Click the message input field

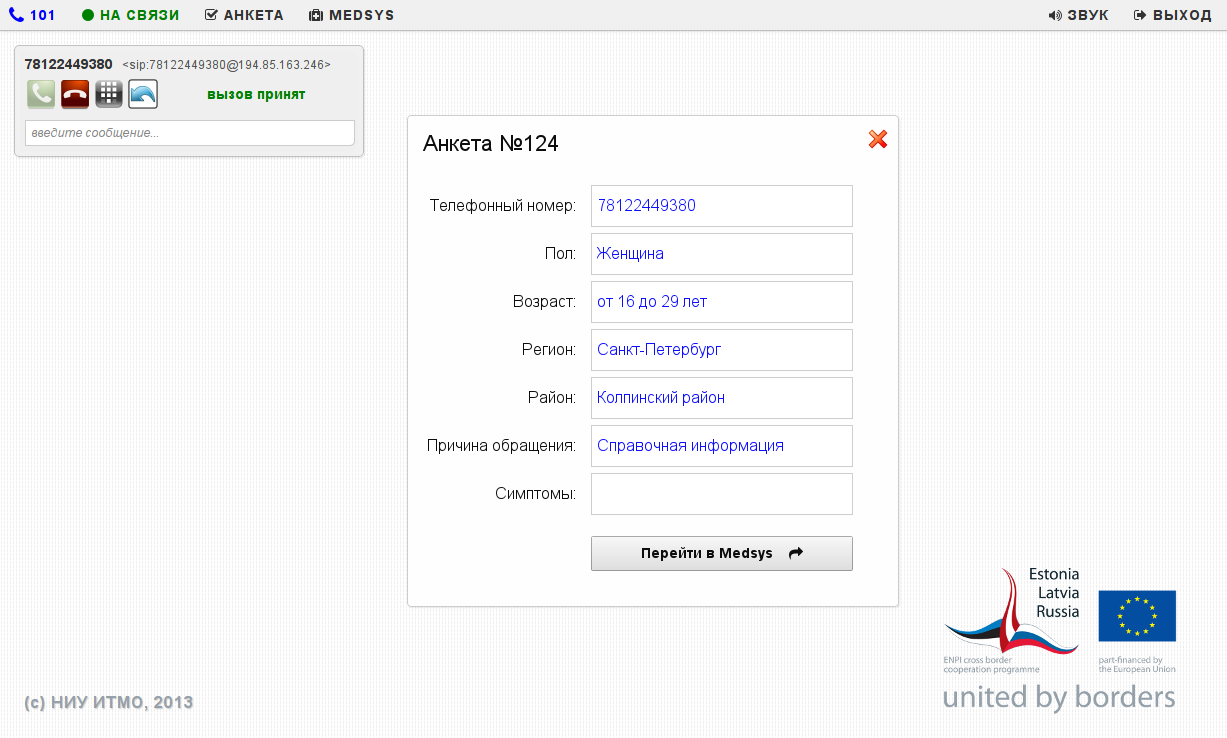(x=190, y=133)
